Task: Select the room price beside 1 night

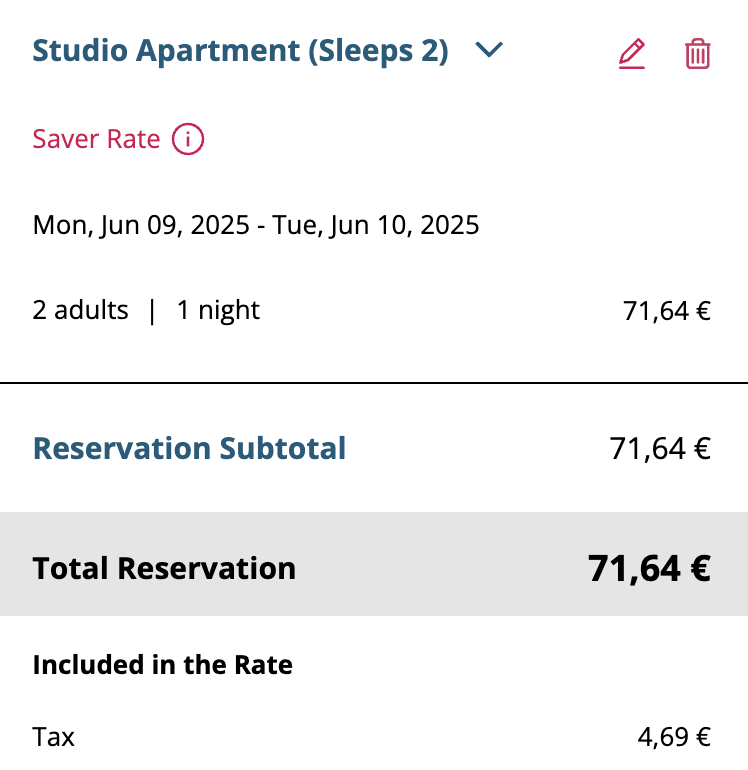Action: 666,311
